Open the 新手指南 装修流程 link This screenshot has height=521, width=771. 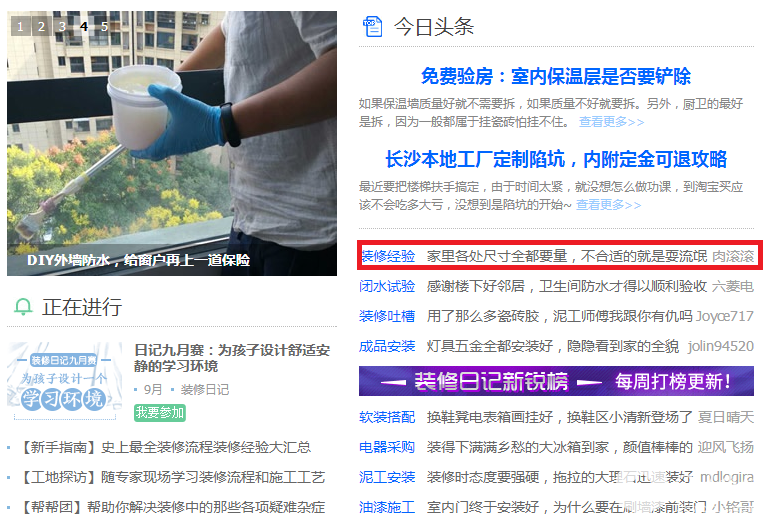pyautogui.click(x=165, y=447)
